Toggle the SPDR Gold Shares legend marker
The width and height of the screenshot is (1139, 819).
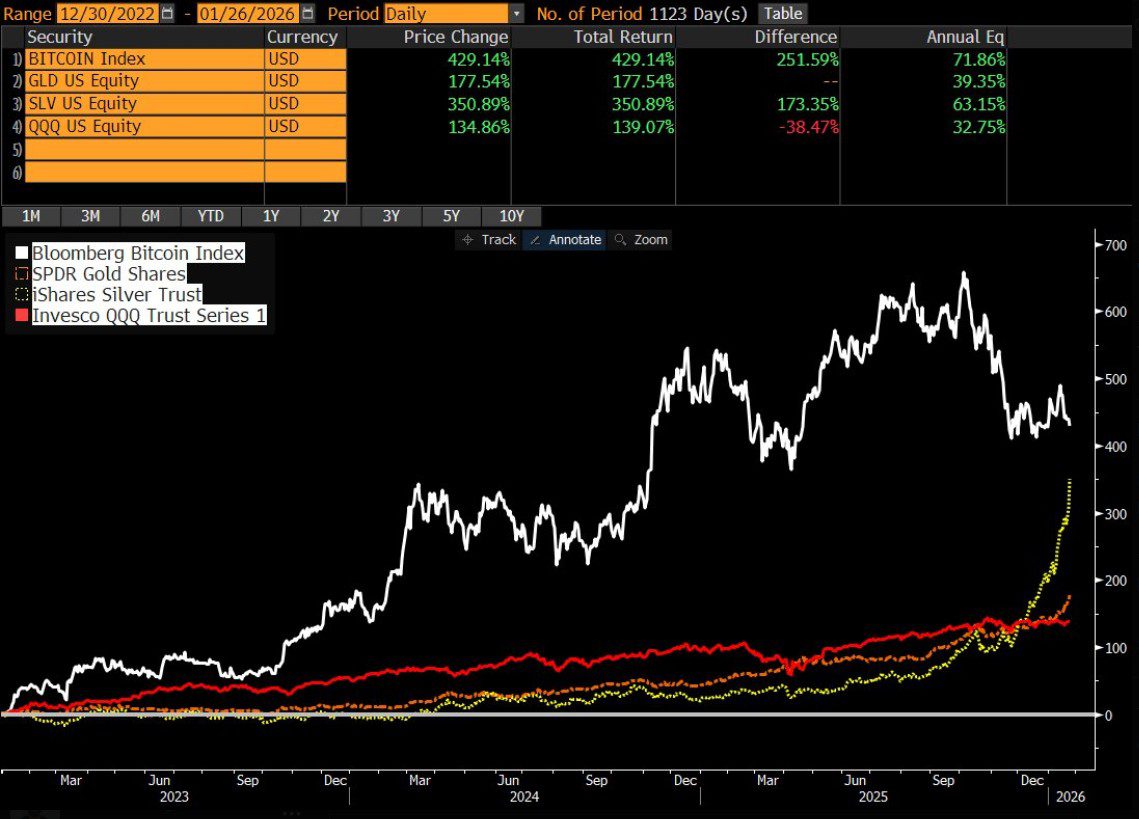20,274
